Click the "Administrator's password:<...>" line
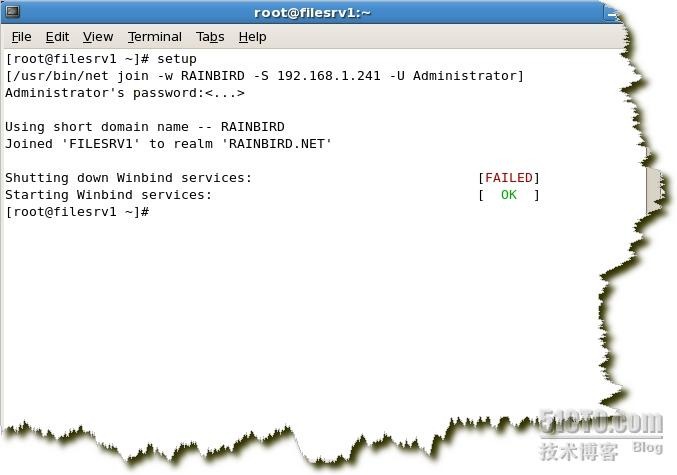 coord(125,93)
